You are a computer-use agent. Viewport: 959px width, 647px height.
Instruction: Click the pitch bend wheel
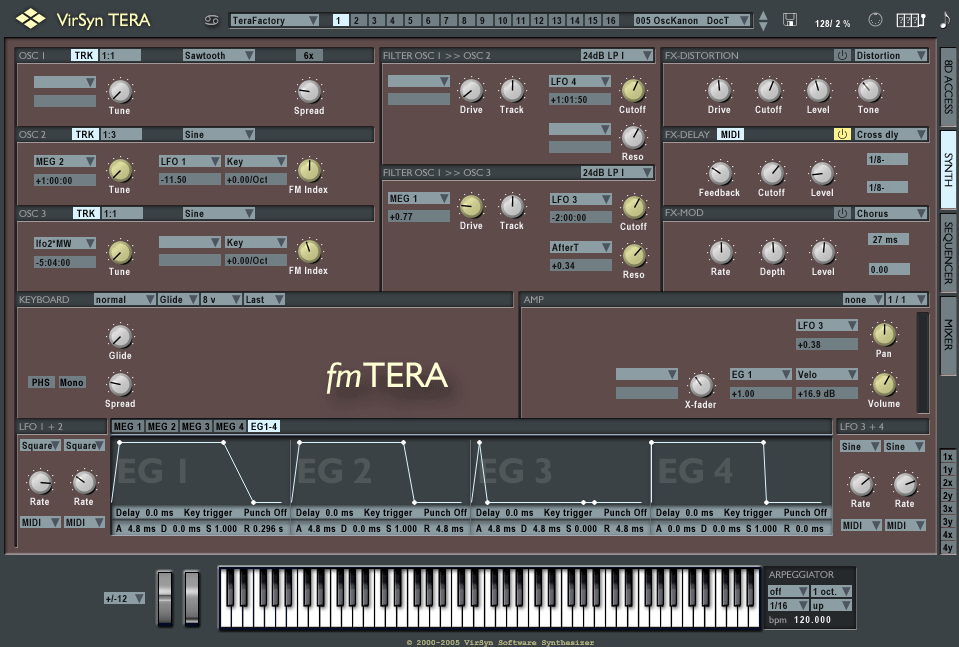(165, 597)
